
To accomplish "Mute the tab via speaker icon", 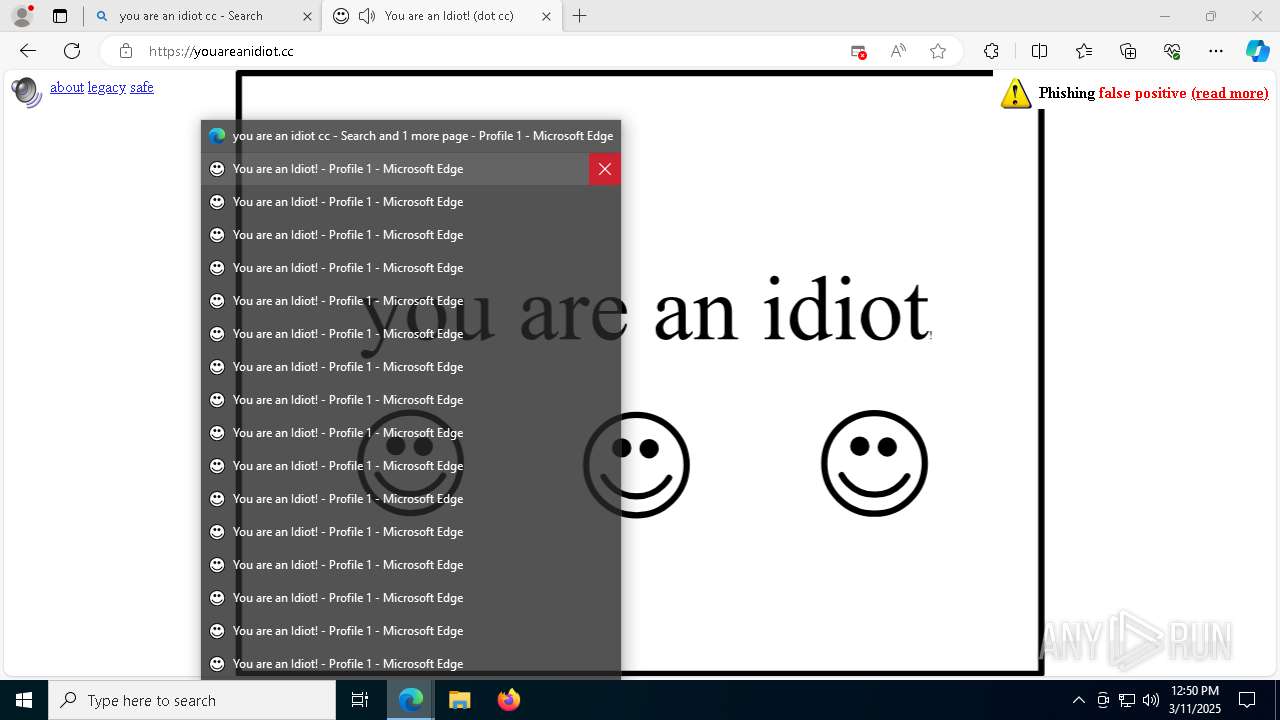I will point(367,16).
